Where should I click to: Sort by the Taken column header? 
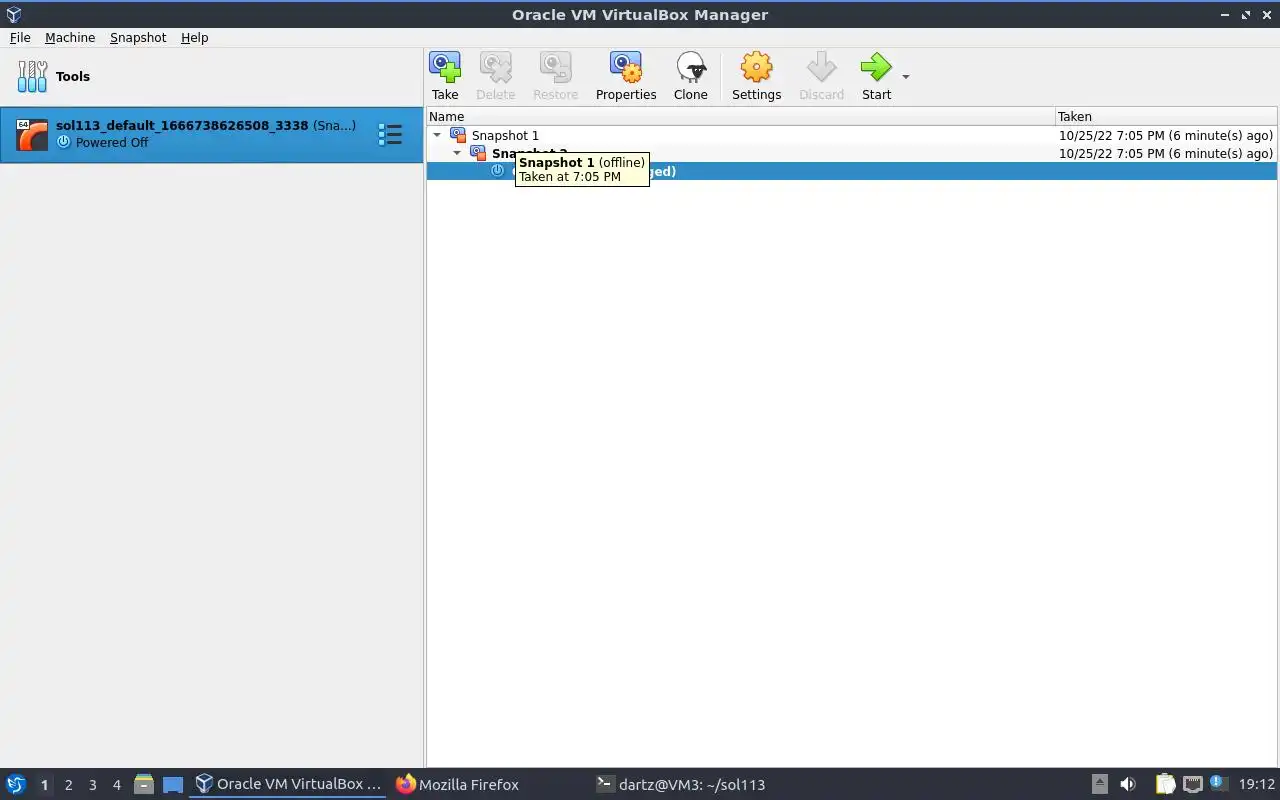click(1166, 116)
